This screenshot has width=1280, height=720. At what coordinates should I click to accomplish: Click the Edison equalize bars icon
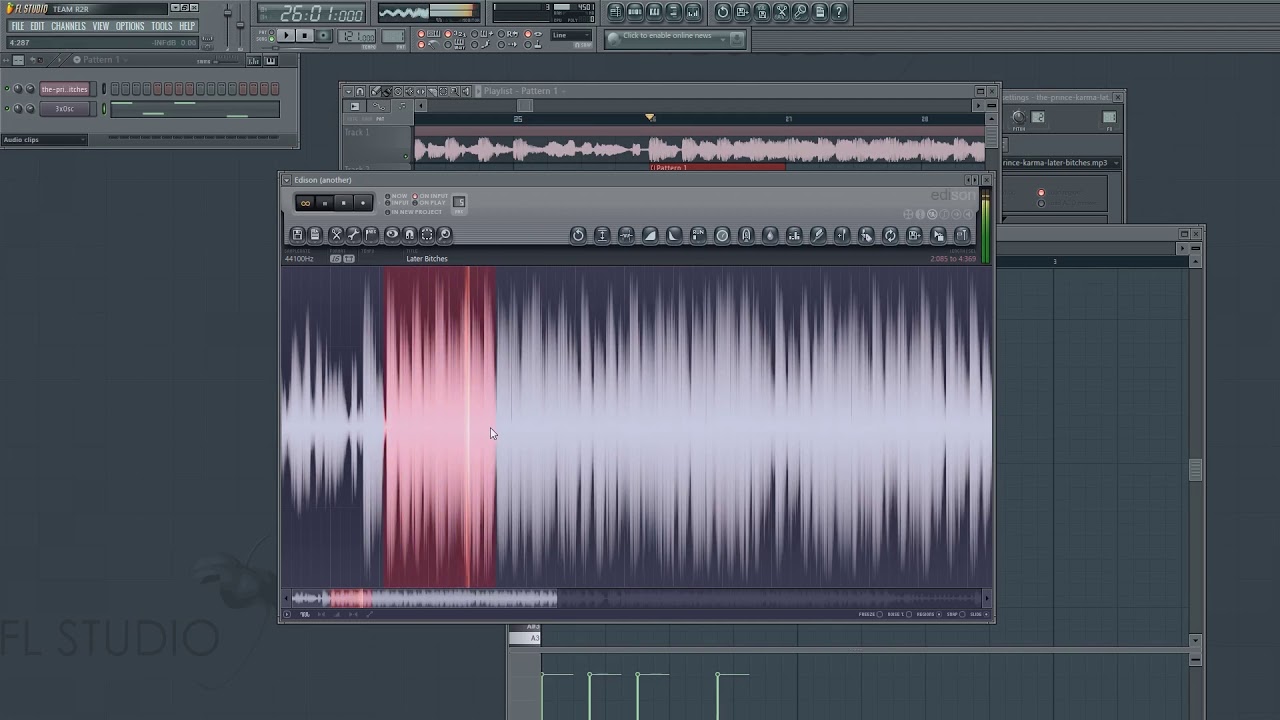pyautogui.click(x=794, y=235)
